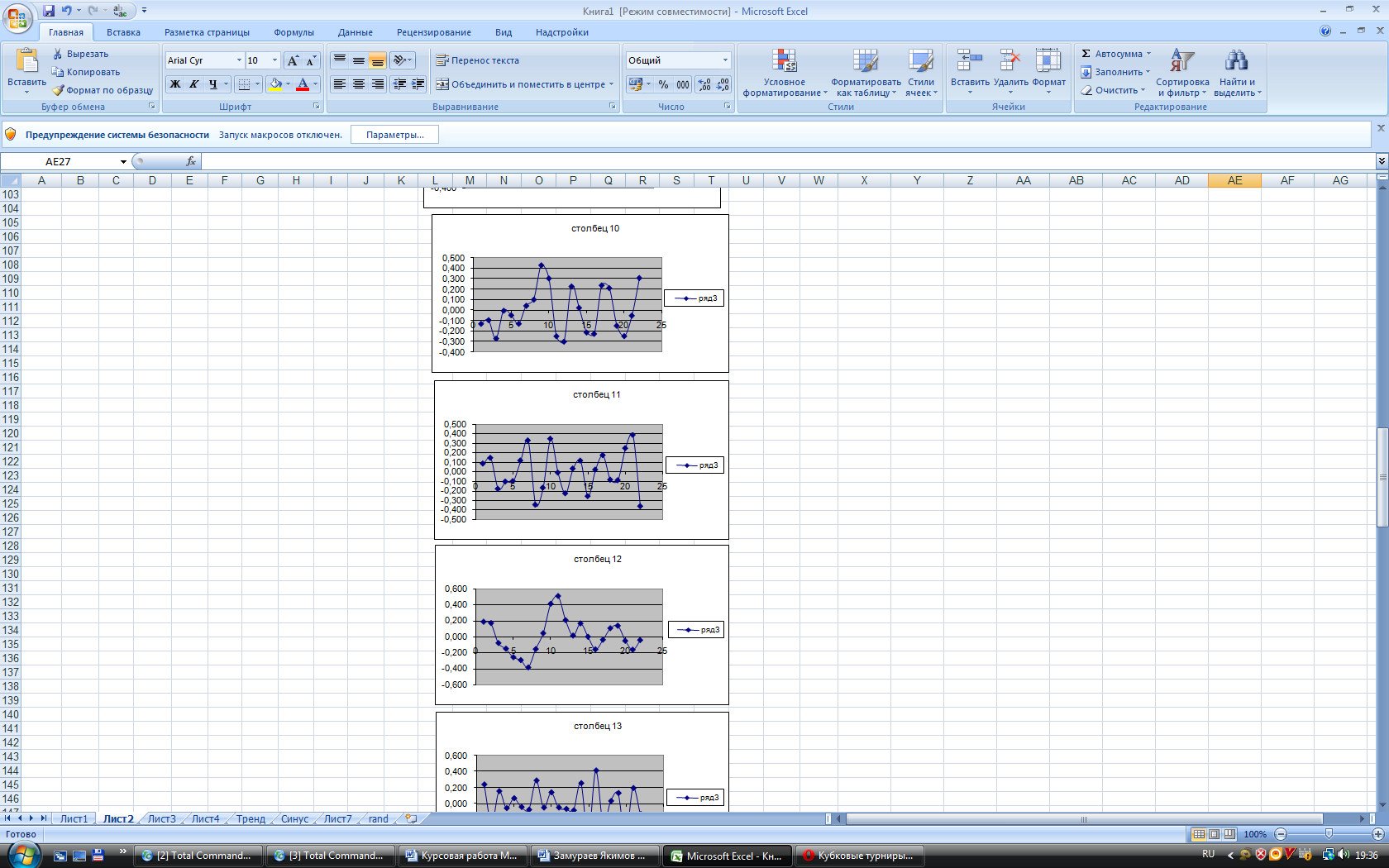This screenshot has height=868, width=1389.
Task: Open the Office button menu
Action: [17, 17]
